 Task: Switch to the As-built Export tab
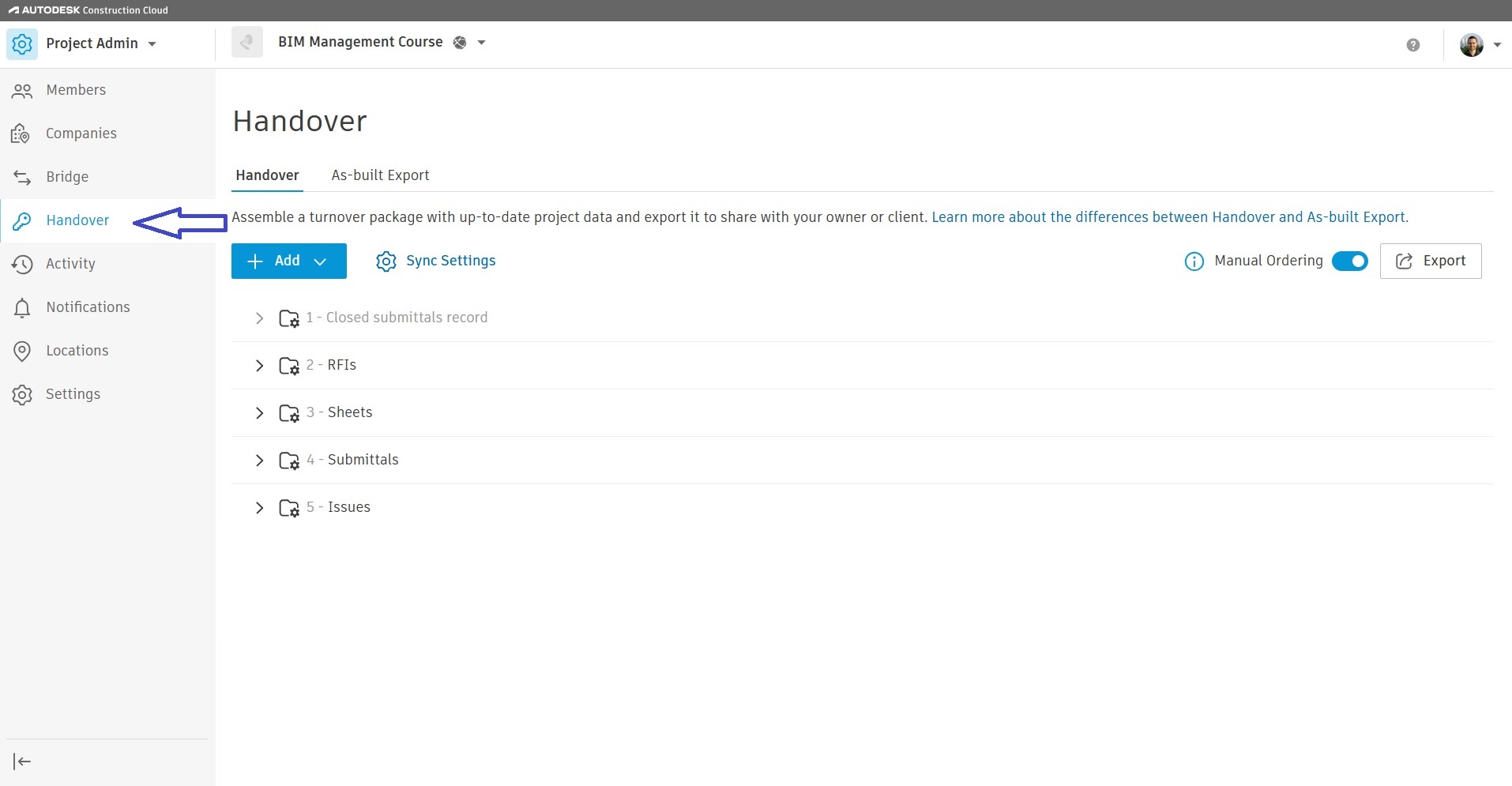point(380,175)
